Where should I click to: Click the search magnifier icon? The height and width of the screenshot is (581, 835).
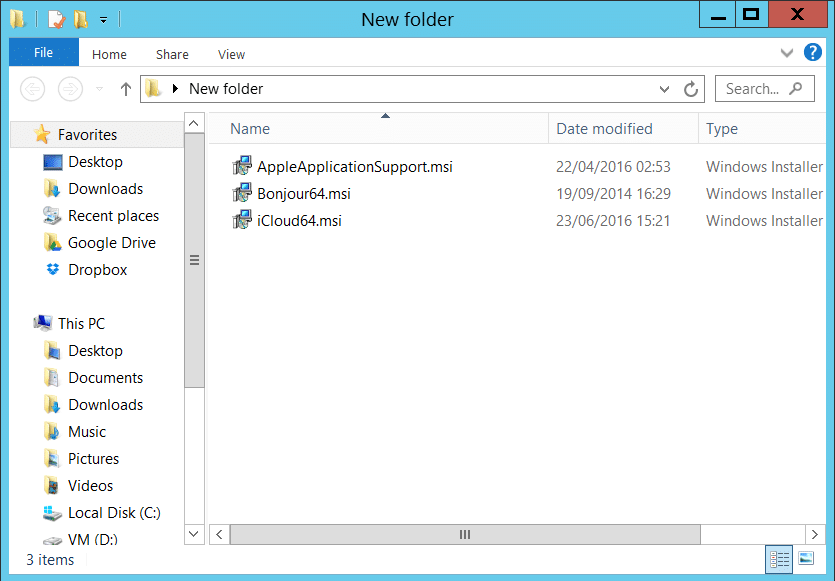[796, 88]
